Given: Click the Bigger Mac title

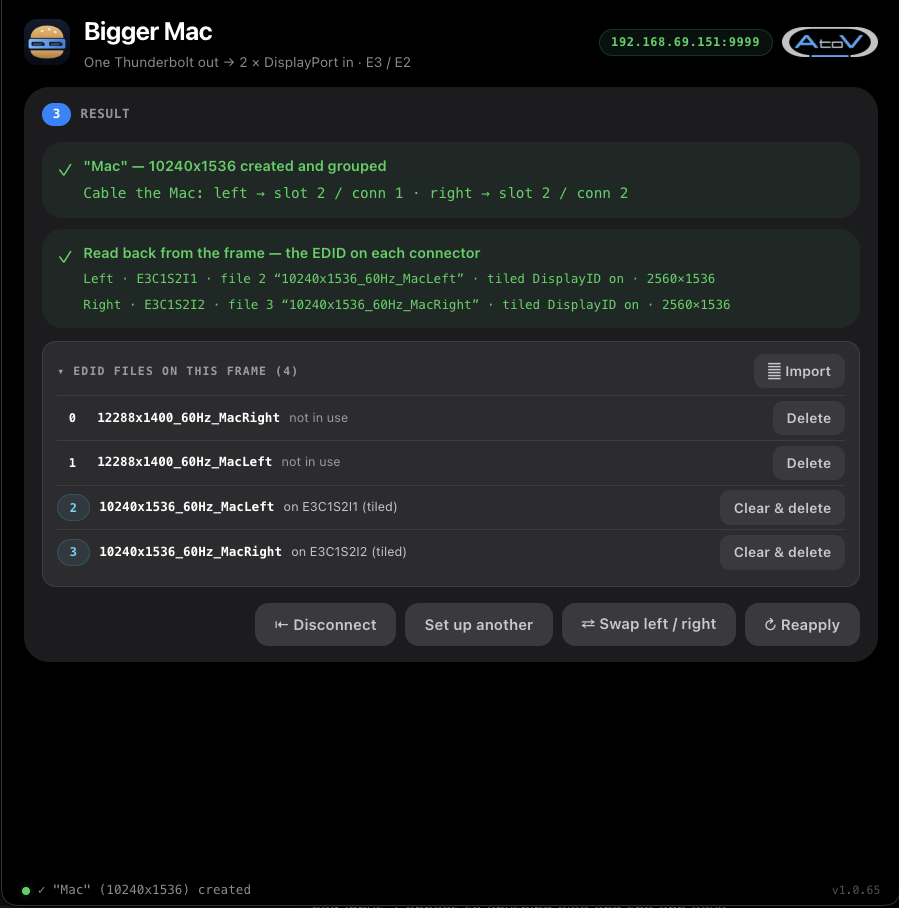Looking at the screenshot, I should click(148, 32).
